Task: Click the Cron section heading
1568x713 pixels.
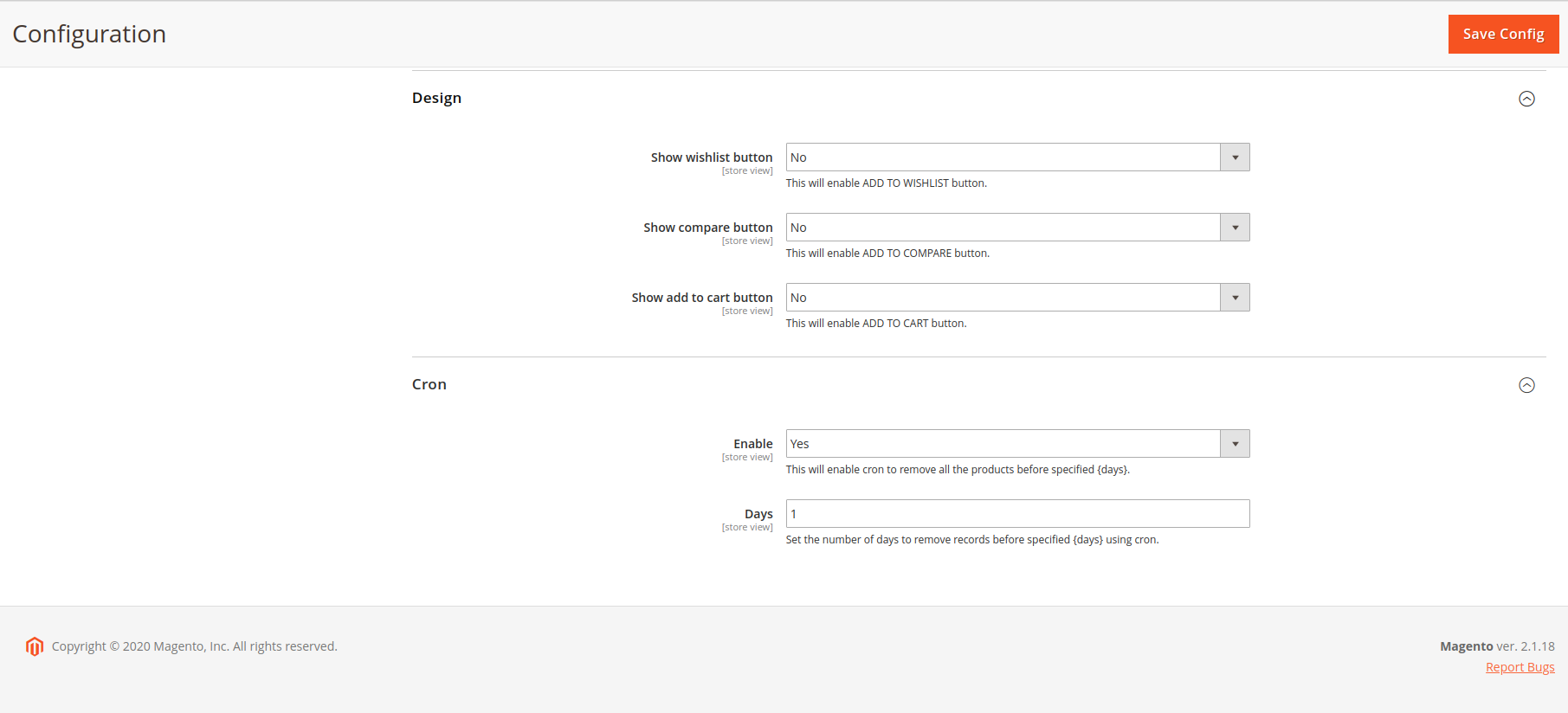Action: 429,384
